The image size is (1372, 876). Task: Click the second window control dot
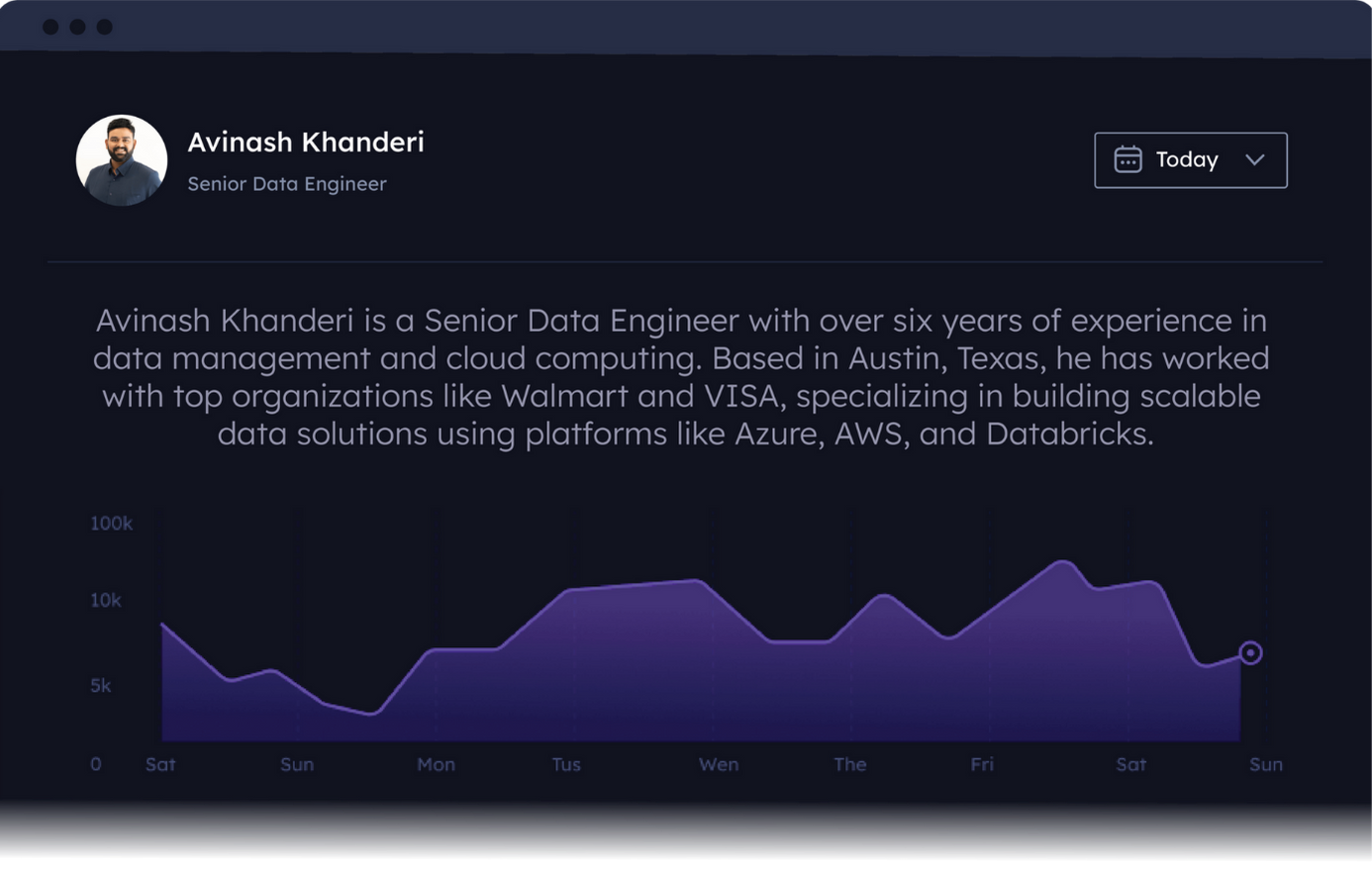tap(77, 27)
